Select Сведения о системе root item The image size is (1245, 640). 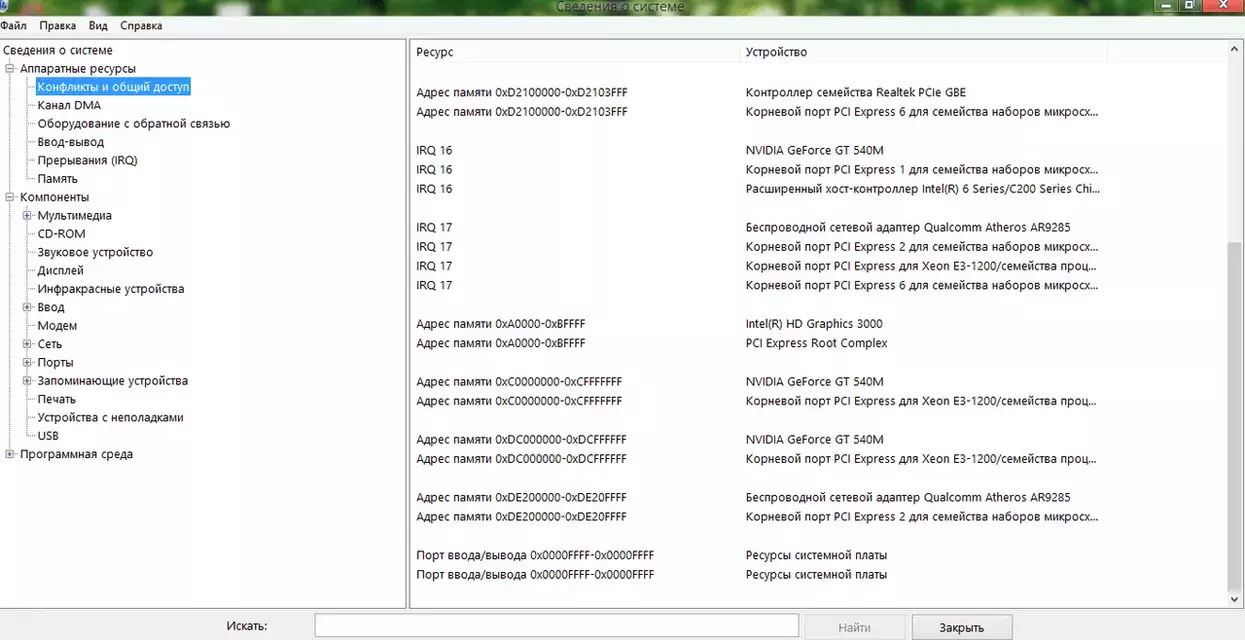pos(58,50)
